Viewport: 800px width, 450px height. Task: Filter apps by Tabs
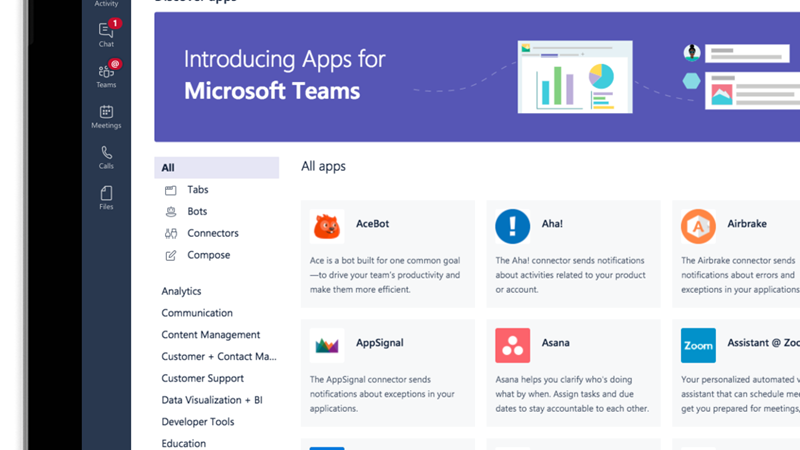point(197,190)
